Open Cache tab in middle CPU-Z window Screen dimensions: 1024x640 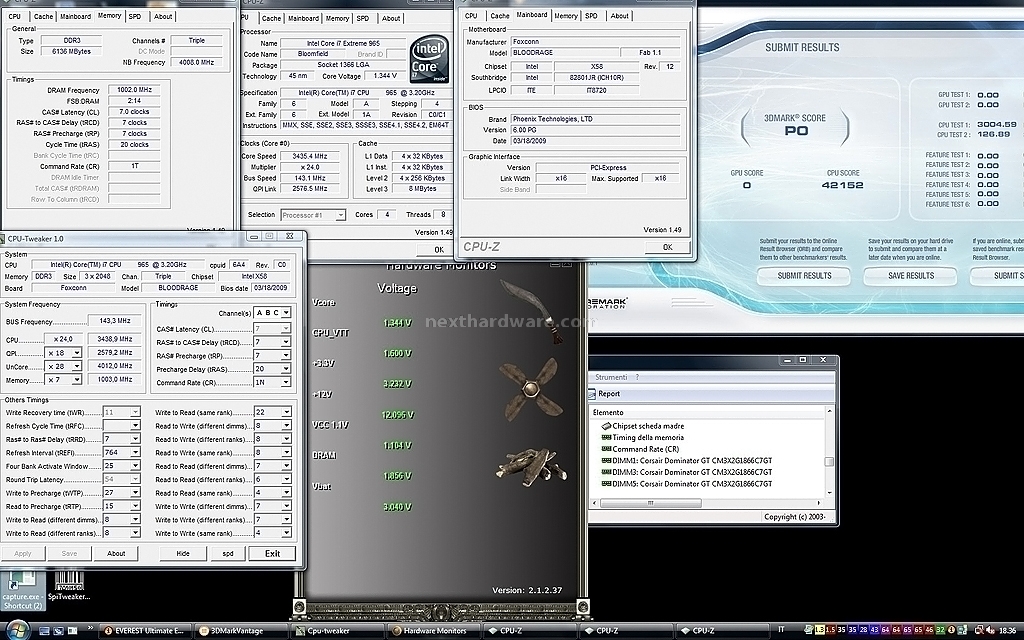tap(271, 18)
